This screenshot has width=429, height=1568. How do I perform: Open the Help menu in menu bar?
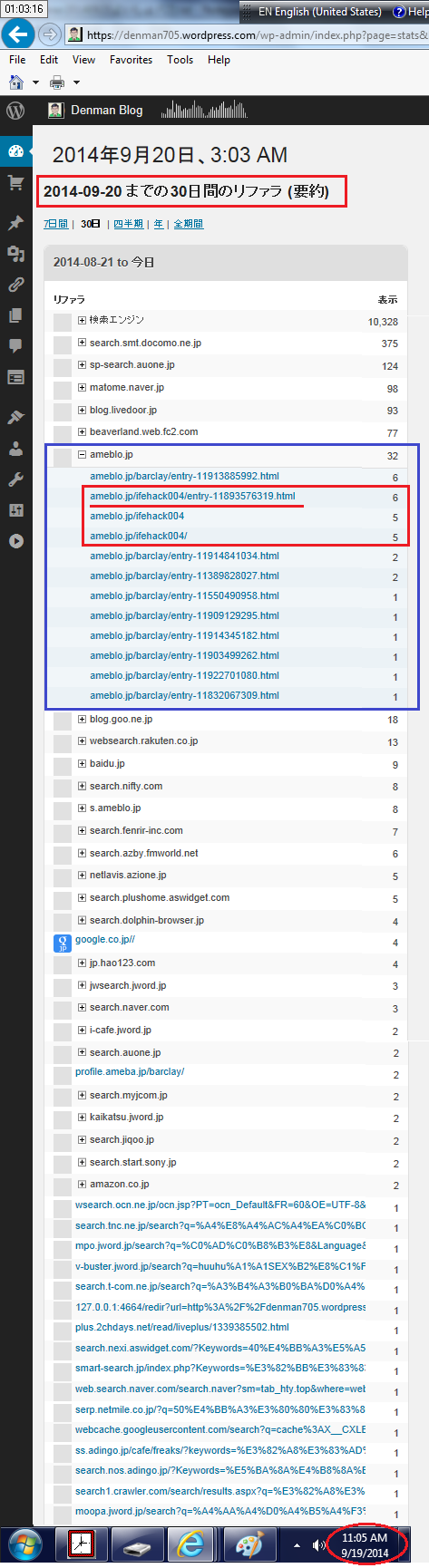(x=219, y=60)
